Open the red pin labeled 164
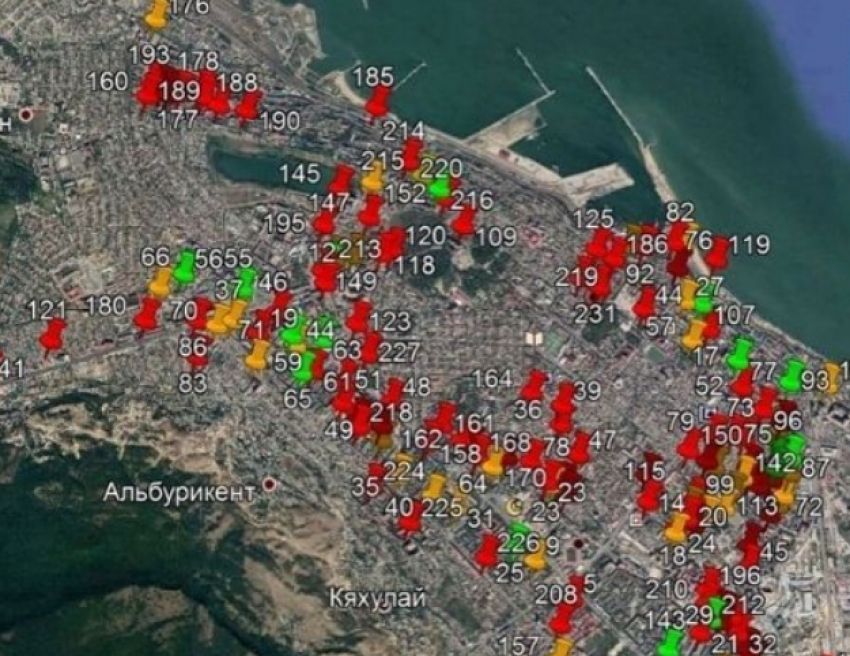850x656 pixels. tap(533, 386)
